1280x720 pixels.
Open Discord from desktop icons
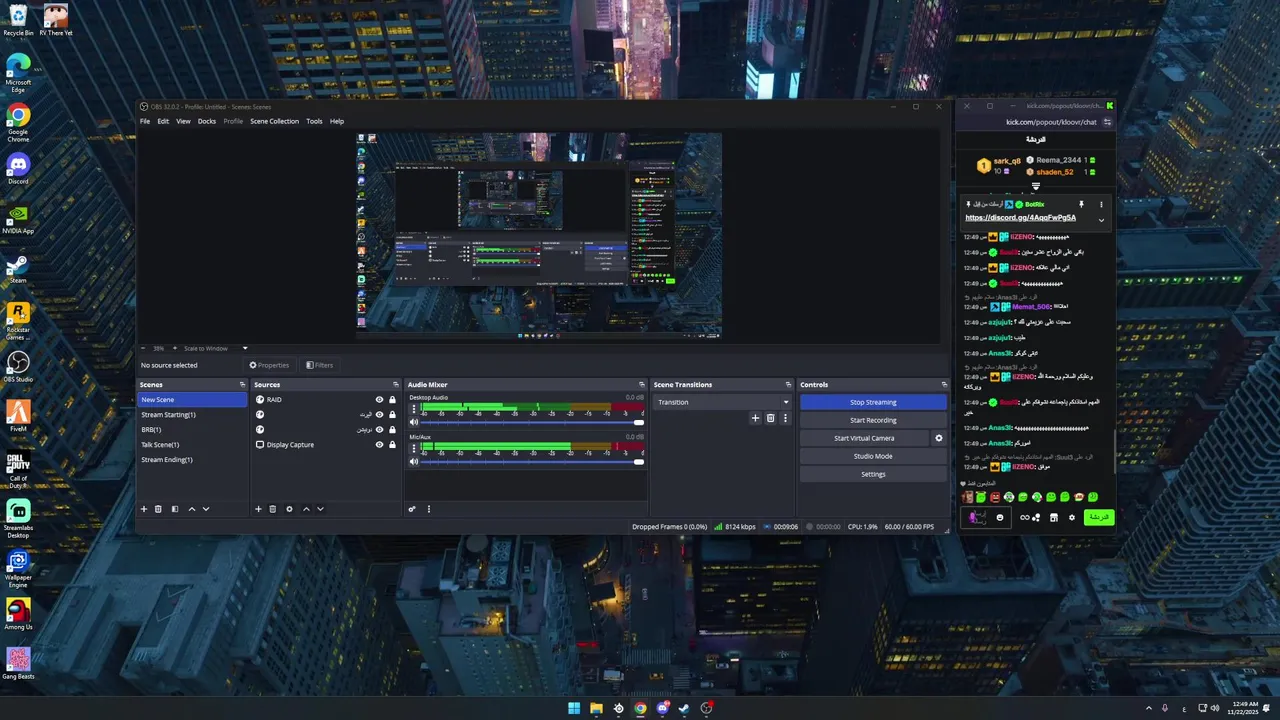coord(18,167)
